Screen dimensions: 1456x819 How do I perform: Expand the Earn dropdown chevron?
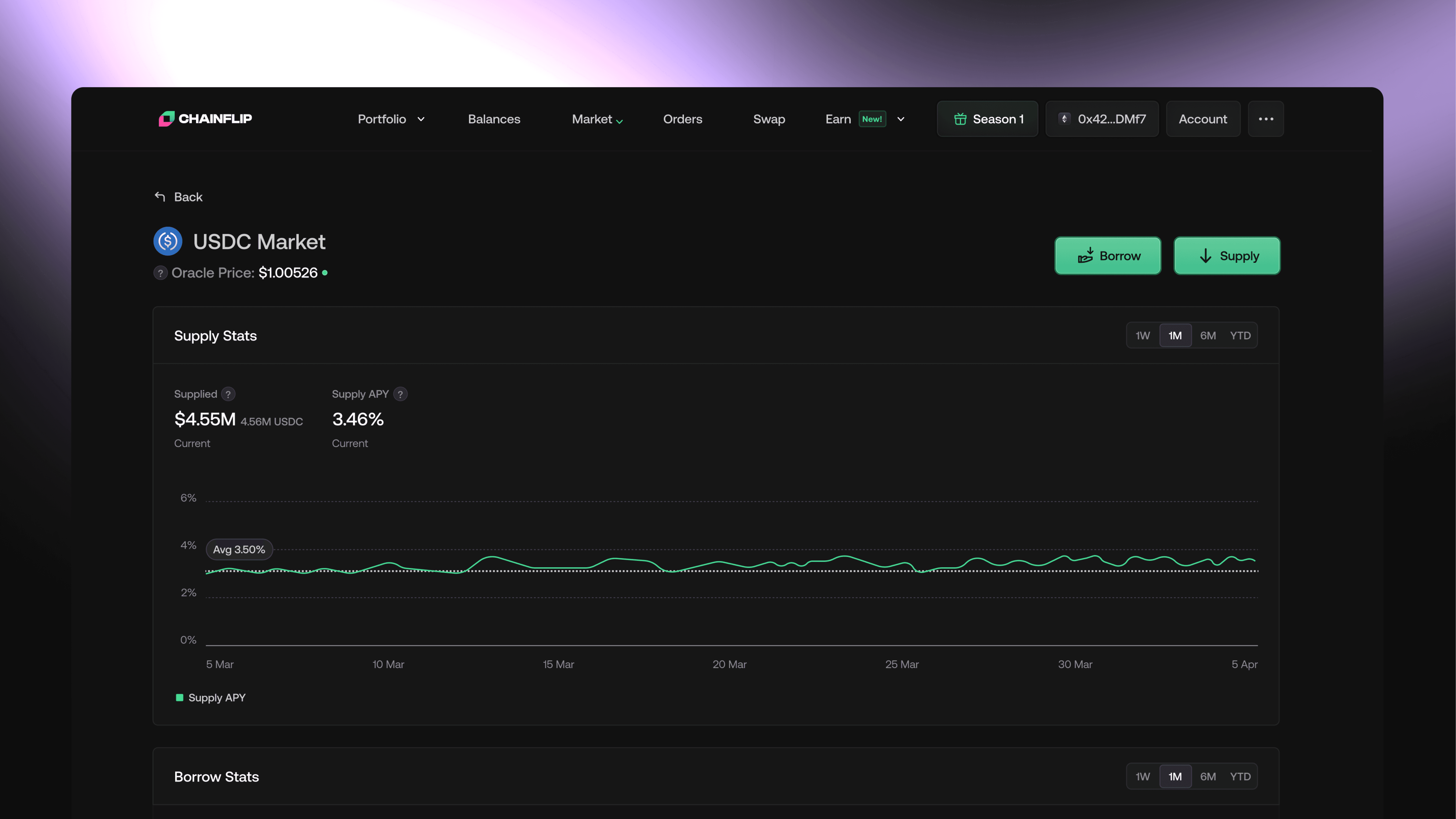click(901, 119)
